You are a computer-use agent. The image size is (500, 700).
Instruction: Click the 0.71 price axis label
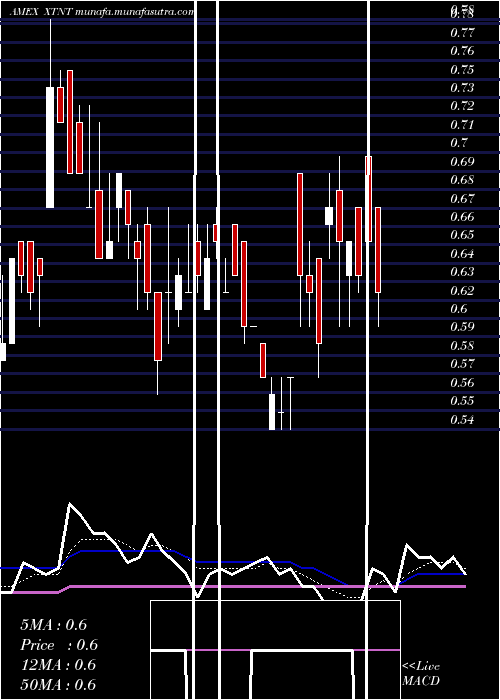tap(462, 125)
